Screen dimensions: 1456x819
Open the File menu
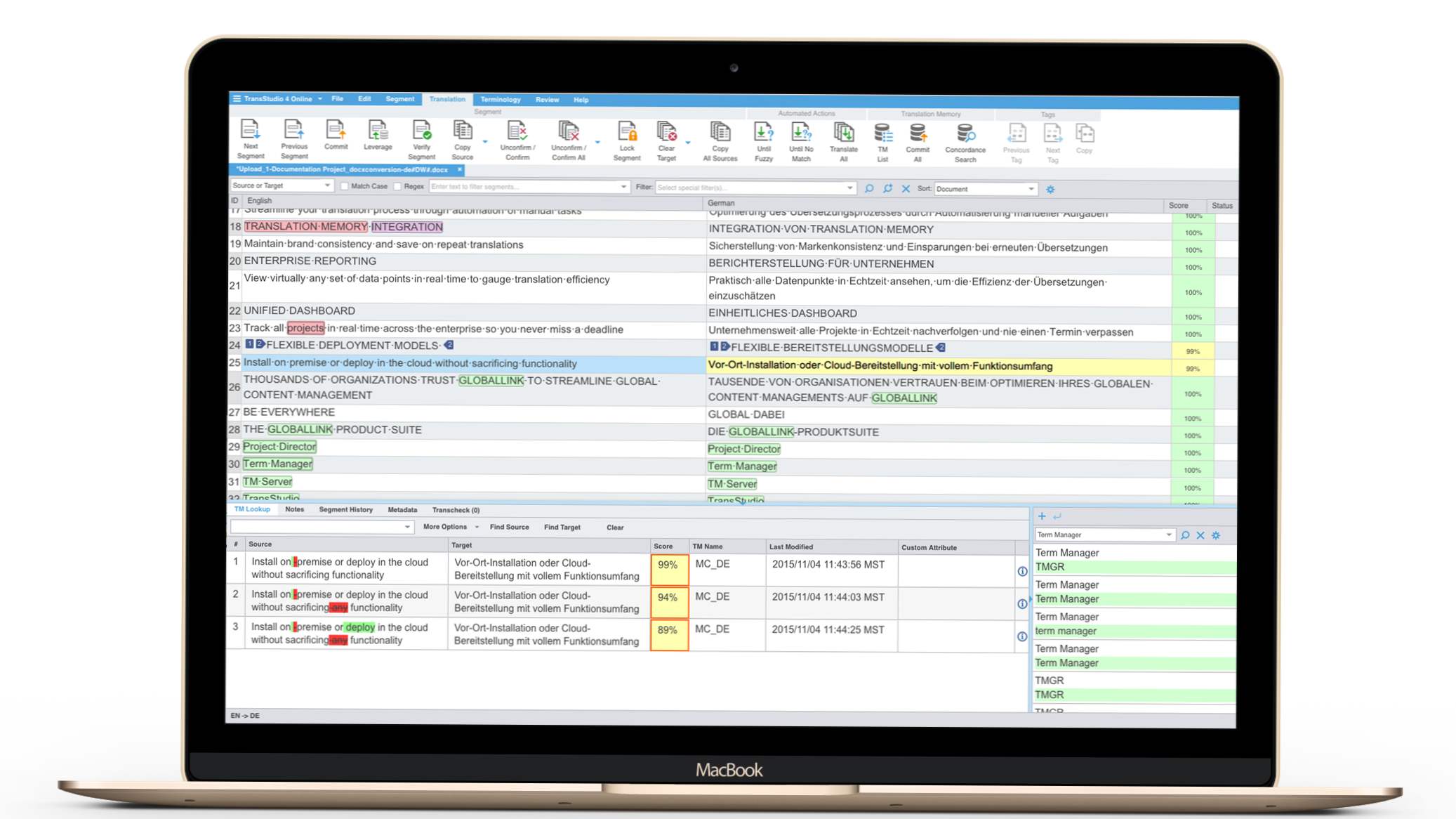point(337,99)
